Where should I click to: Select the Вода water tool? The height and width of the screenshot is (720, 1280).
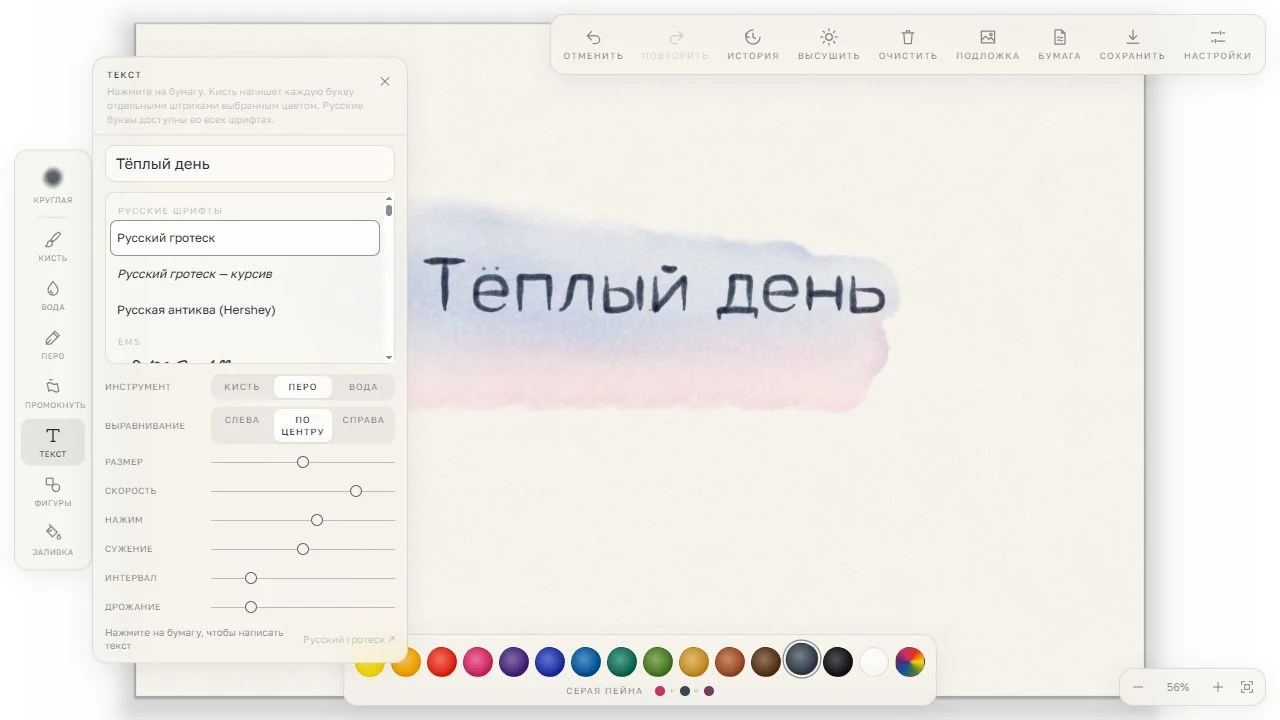coord(53,295)
